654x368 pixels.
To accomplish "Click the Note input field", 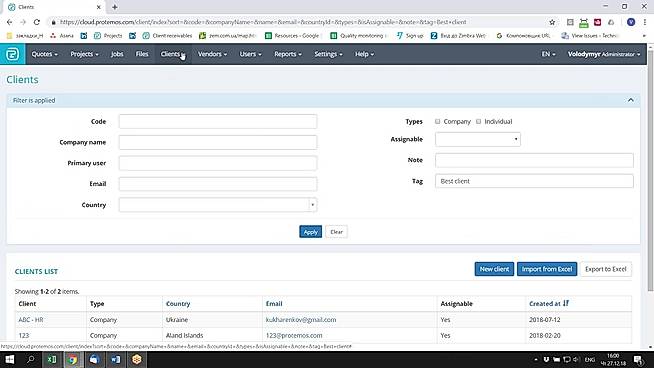I will coord(534,160).
